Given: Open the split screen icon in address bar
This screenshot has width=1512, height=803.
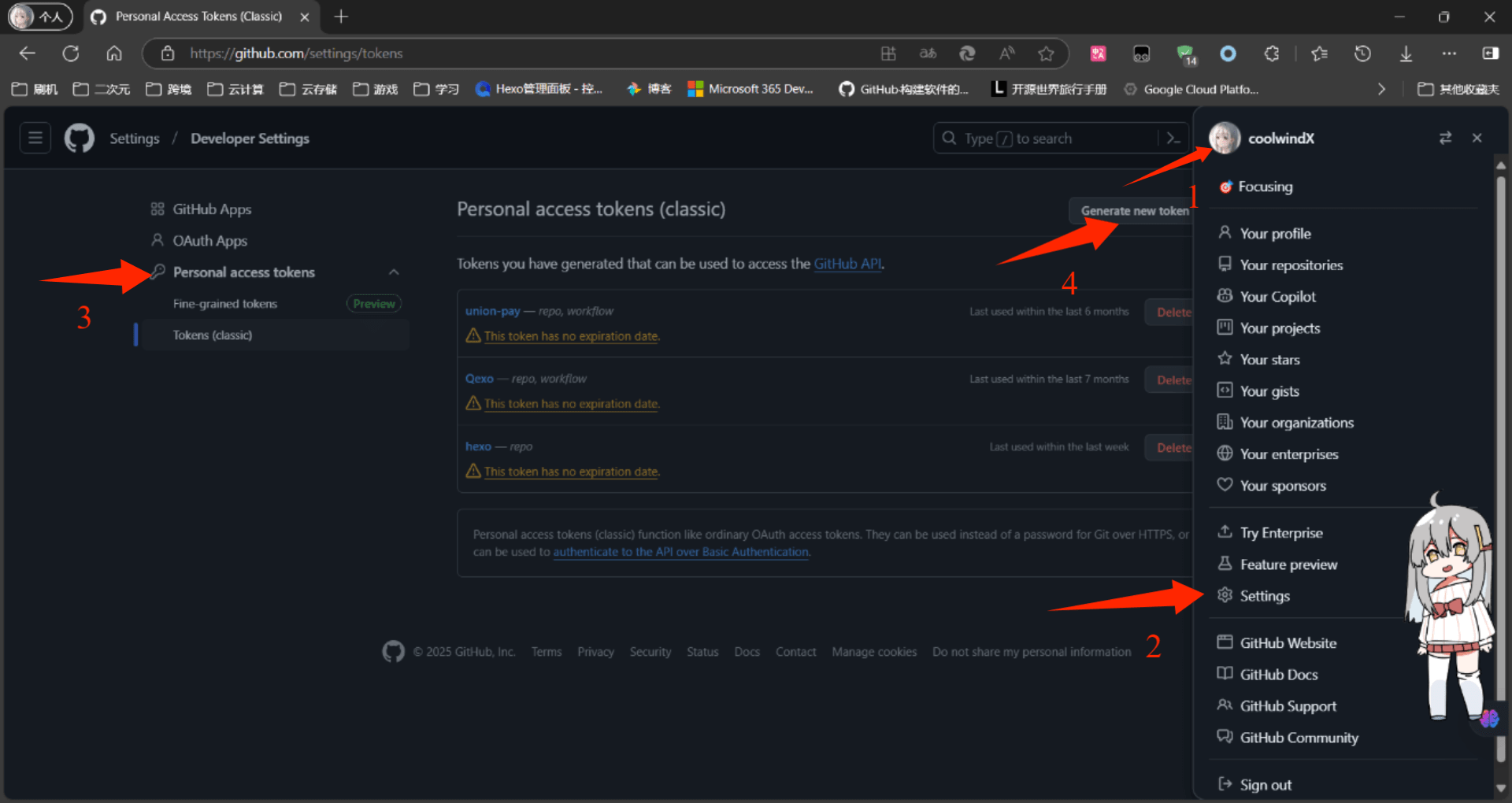Looking at the screenshot, I should (888, 54).
